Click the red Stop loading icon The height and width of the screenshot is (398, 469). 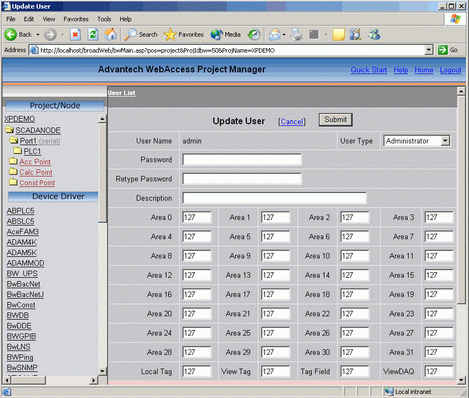(75, 34)
